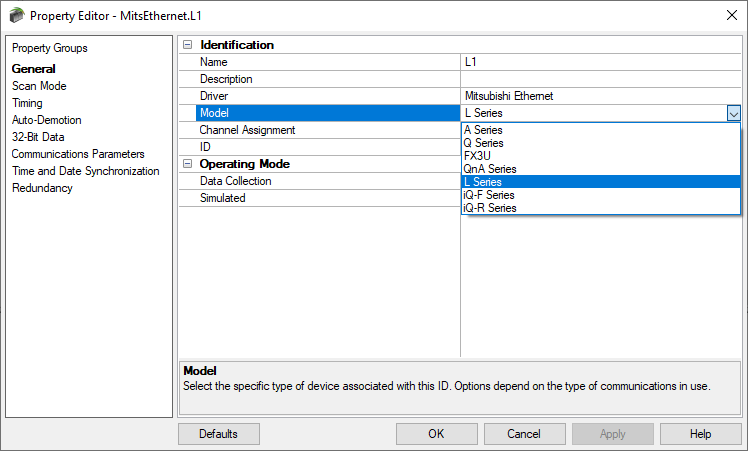748x451 pixels.
Task: Close the Property Editor window
Action: pos(732,15)
